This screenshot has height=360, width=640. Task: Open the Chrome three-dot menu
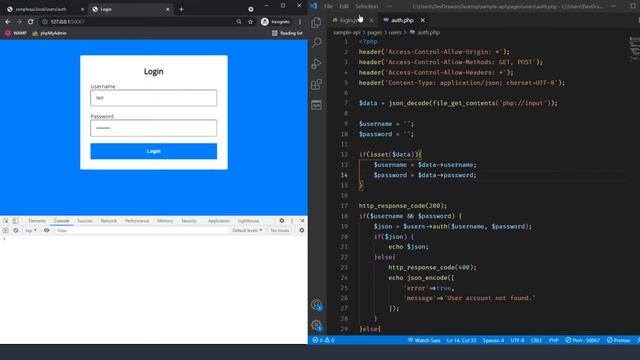(300, 22)
